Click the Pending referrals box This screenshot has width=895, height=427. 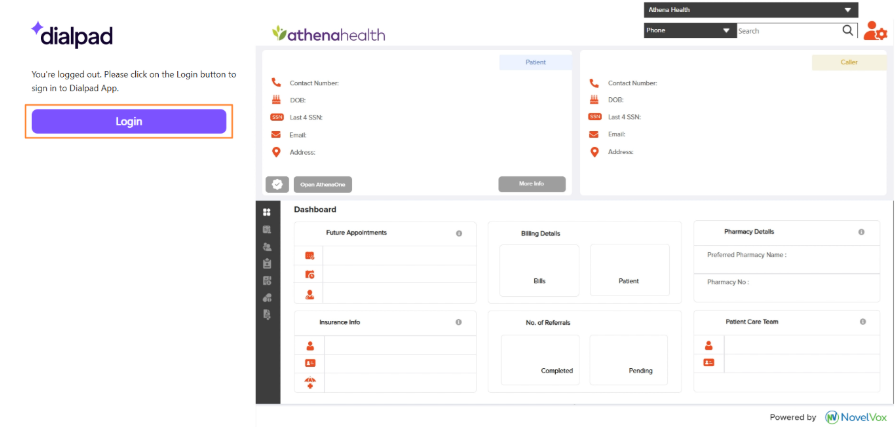point(628,360)
